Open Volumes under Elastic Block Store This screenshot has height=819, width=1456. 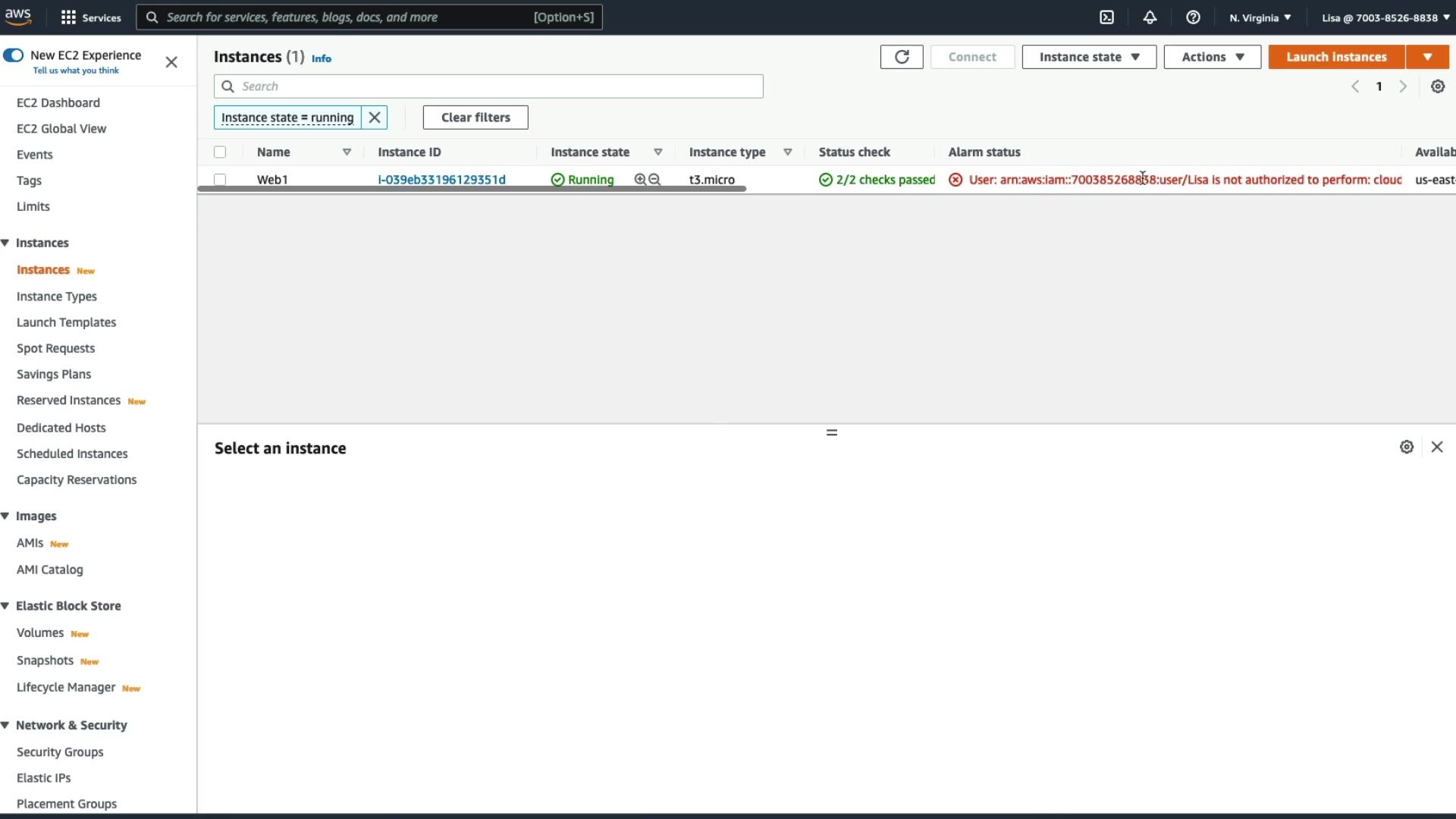click(x=40, y=633)
